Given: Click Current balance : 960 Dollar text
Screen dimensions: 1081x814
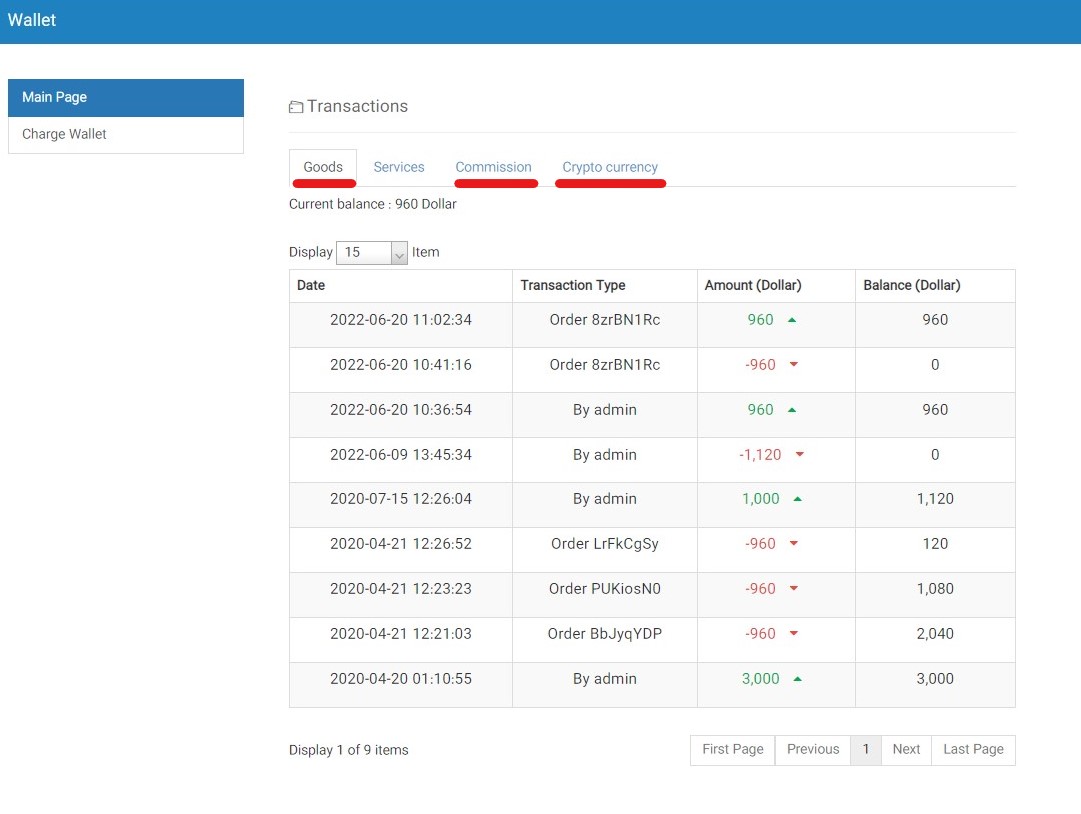Looking at the screenshot, I should [x=372, y=204].
